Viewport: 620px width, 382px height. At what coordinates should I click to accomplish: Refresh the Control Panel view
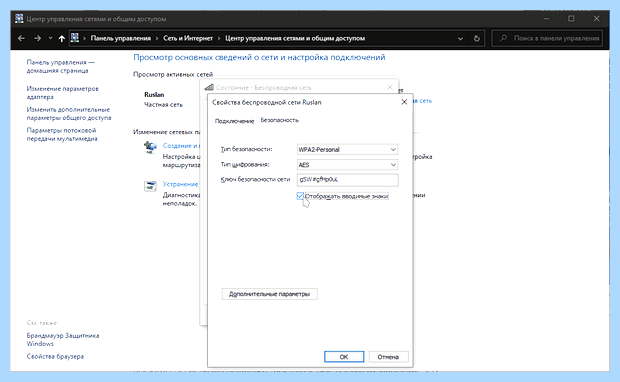click(476, 38)
